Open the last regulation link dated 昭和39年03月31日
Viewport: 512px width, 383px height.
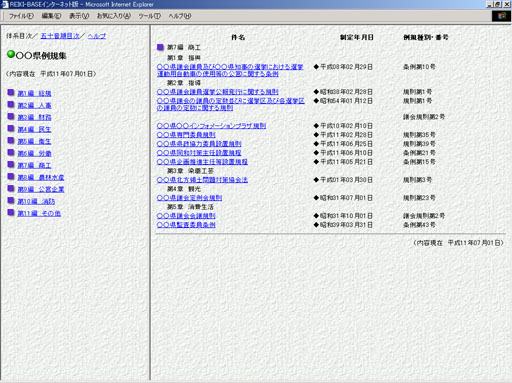tap(186, 225)
